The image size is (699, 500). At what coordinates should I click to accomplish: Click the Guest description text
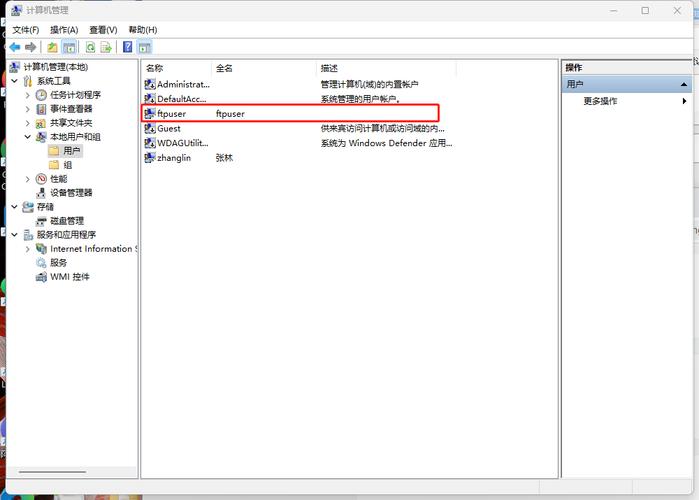[x=382, y=128]
